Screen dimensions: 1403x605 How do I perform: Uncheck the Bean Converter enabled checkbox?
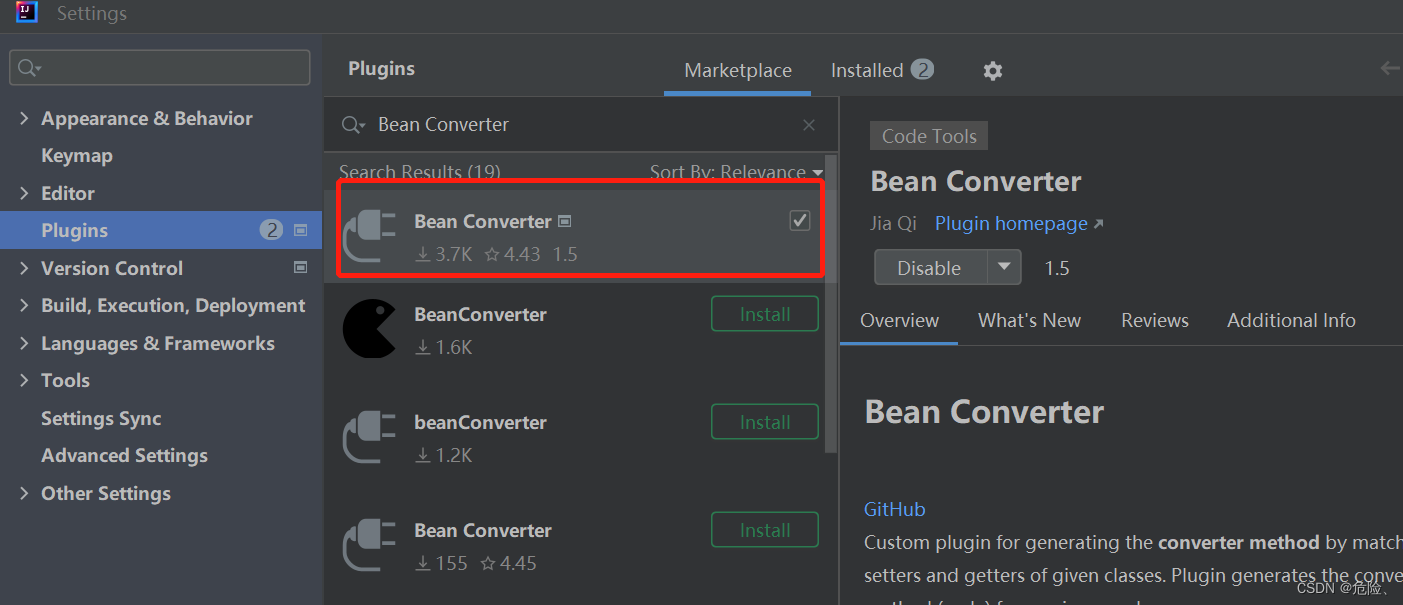point(799,220)
